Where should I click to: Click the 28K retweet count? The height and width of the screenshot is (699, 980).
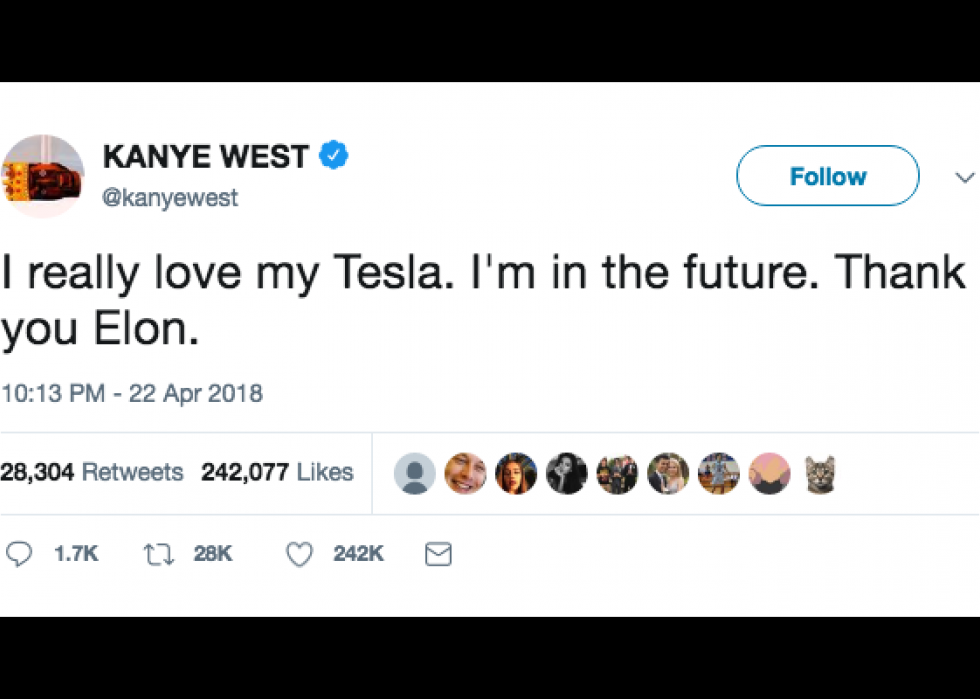pyautogui.click(x=212, y=554)
